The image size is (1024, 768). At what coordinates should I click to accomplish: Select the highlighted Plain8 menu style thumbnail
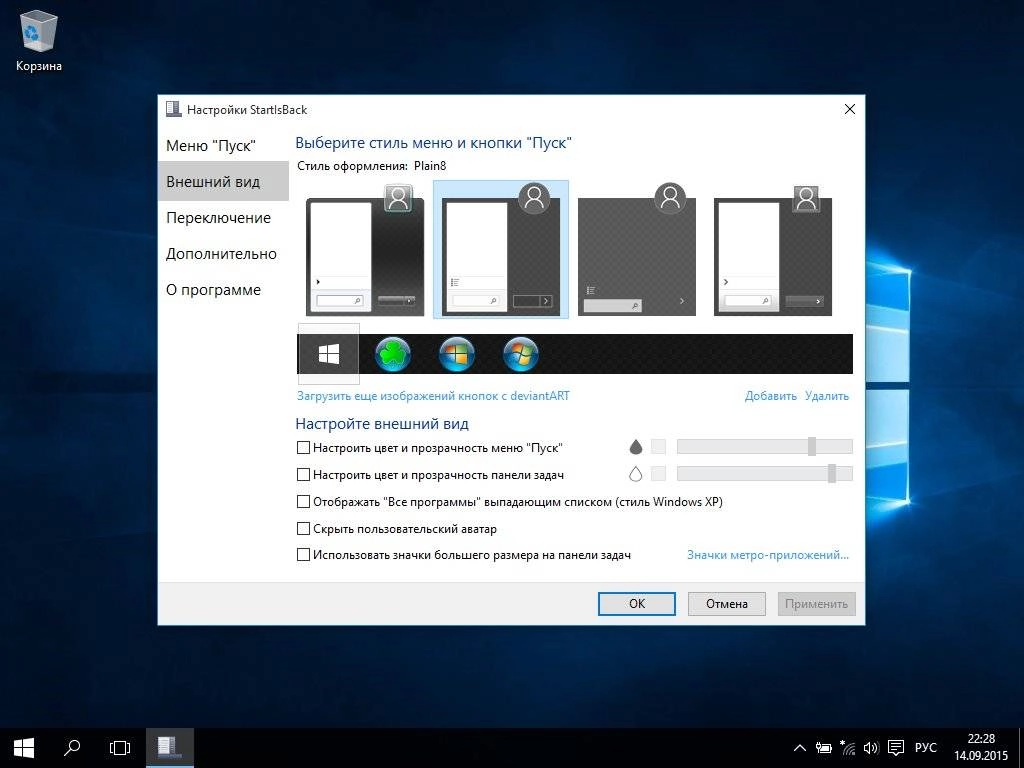click(x=501, y=249)
